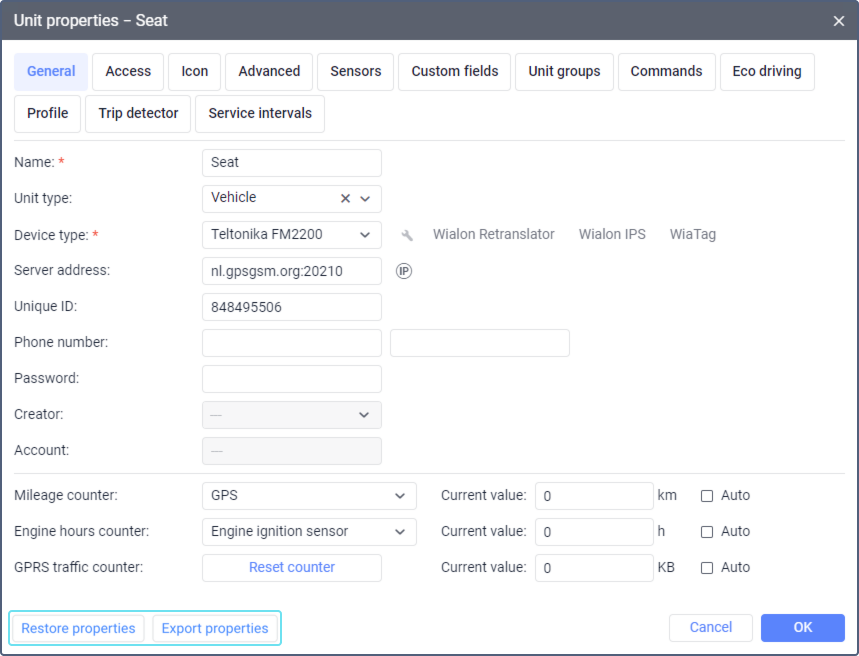Click the IP icon next to Server address
The height and width of the screenshot is (656, 859).
[404, 271]
